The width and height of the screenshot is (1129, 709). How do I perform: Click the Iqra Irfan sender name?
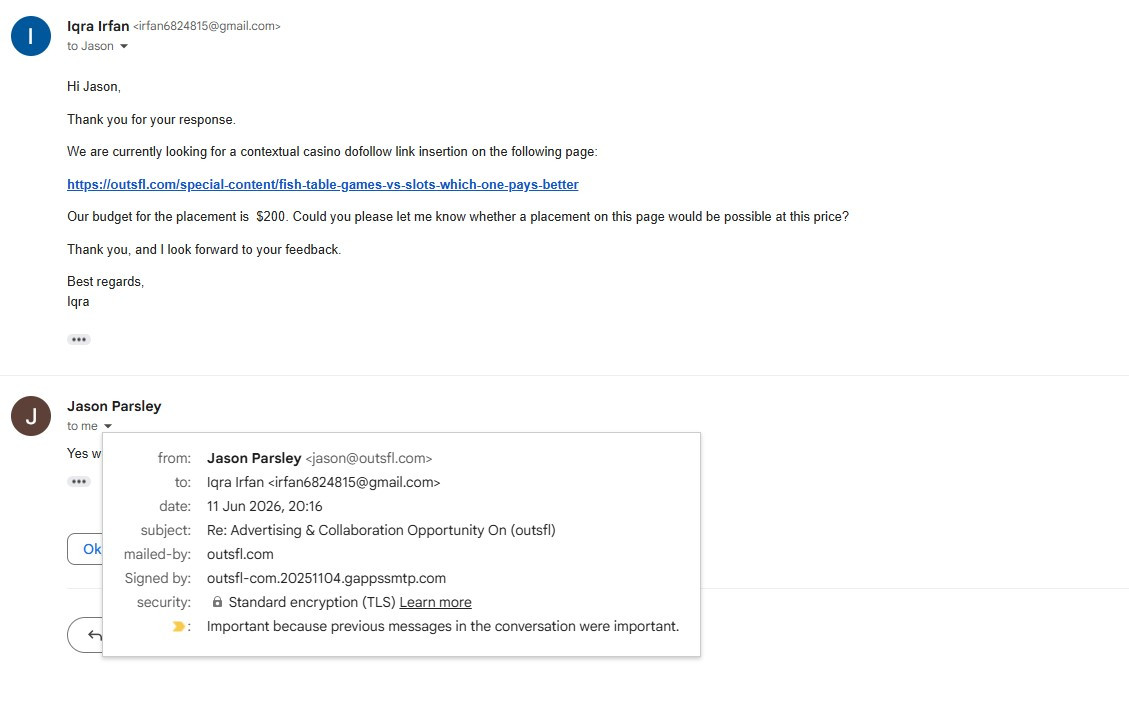[x=98, y=26]
